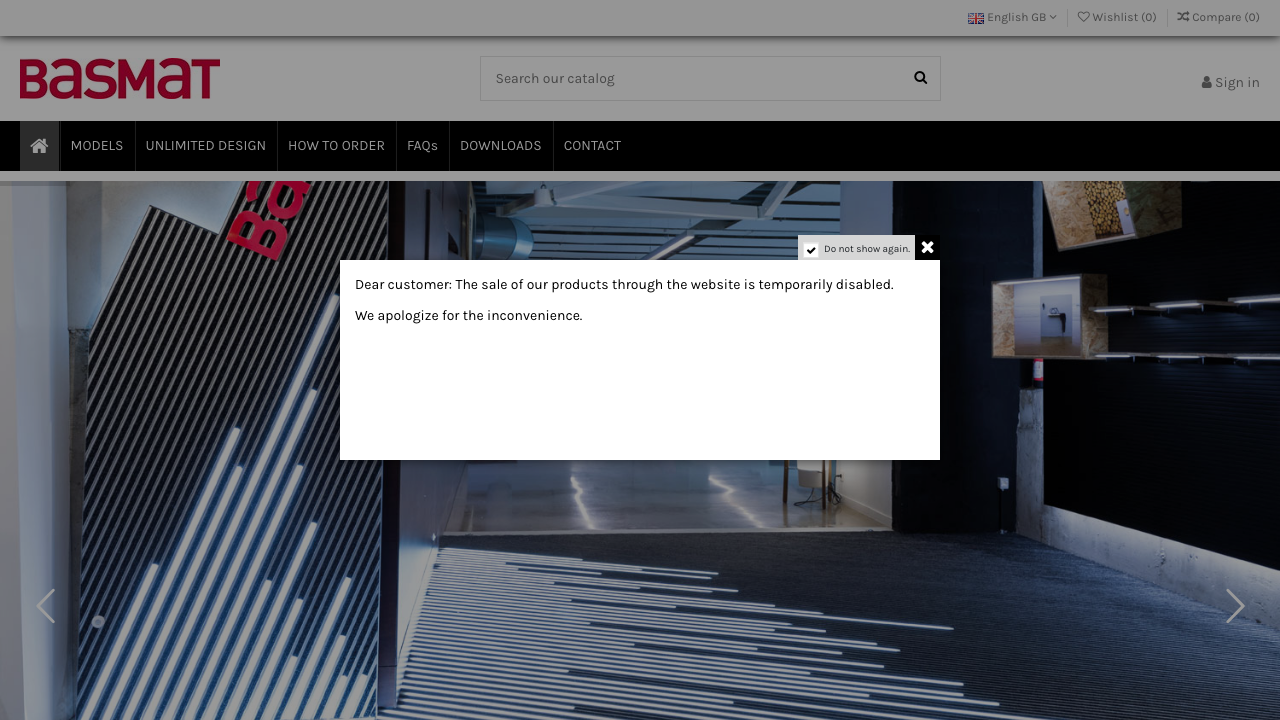
Task: Navigate to the FAQs page
Action: (x=422, y=145)
